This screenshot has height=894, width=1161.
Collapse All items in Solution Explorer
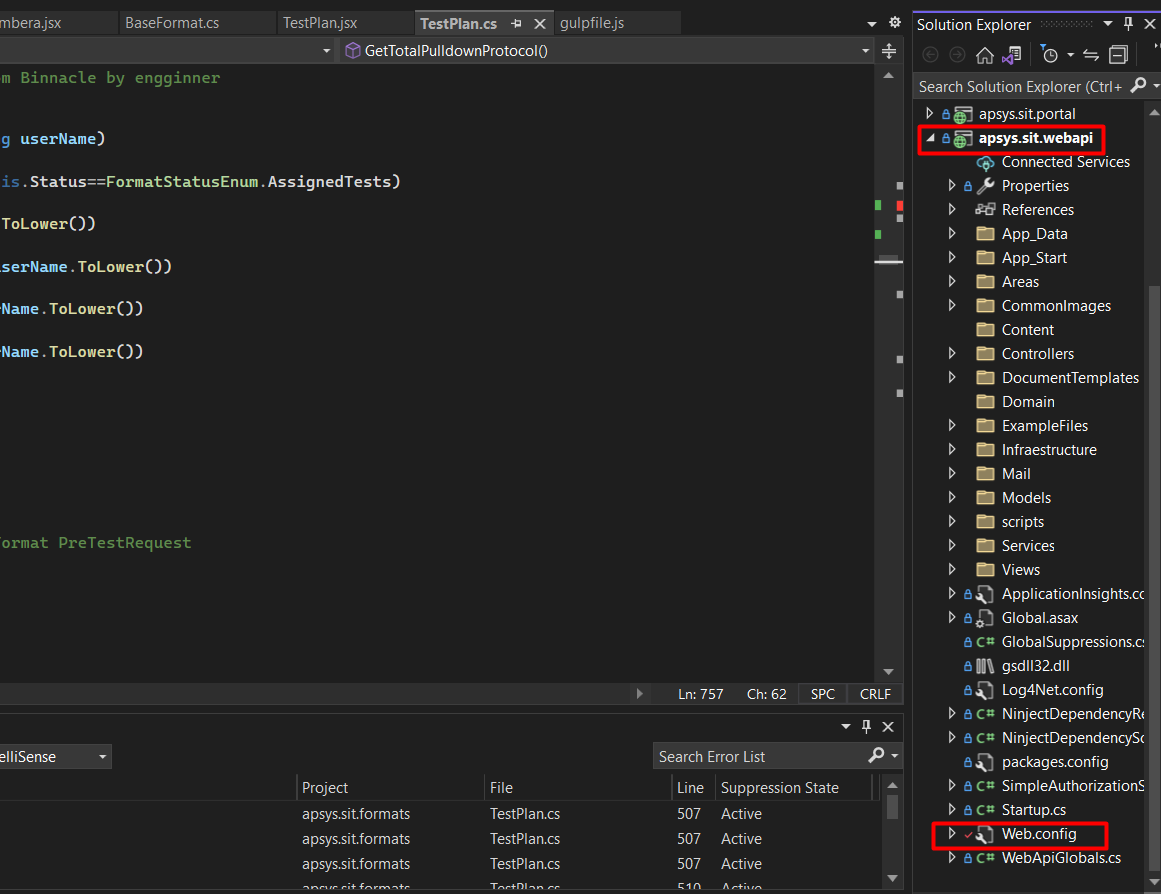(x=1118, y=55)
